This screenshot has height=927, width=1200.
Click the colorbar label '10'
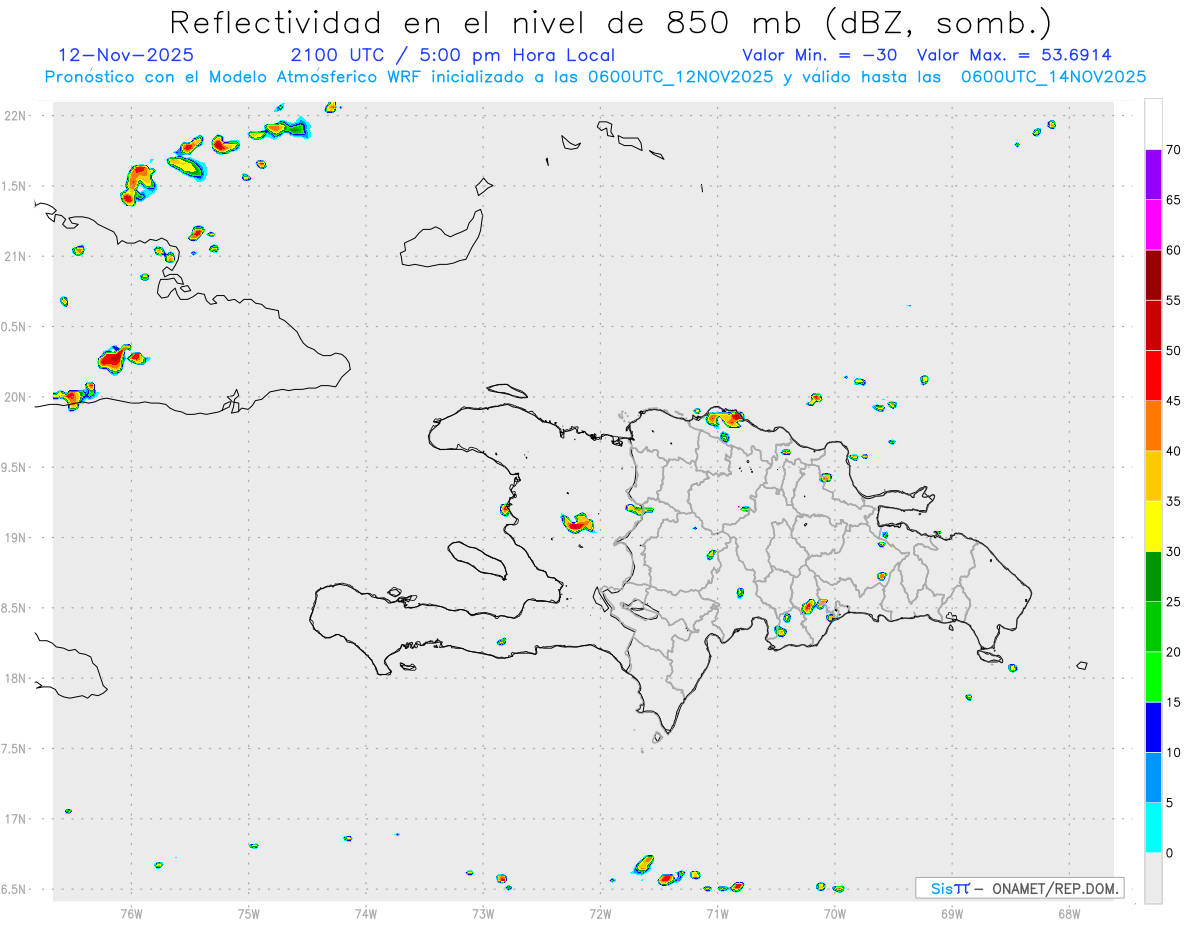(x=1174, y=752)
